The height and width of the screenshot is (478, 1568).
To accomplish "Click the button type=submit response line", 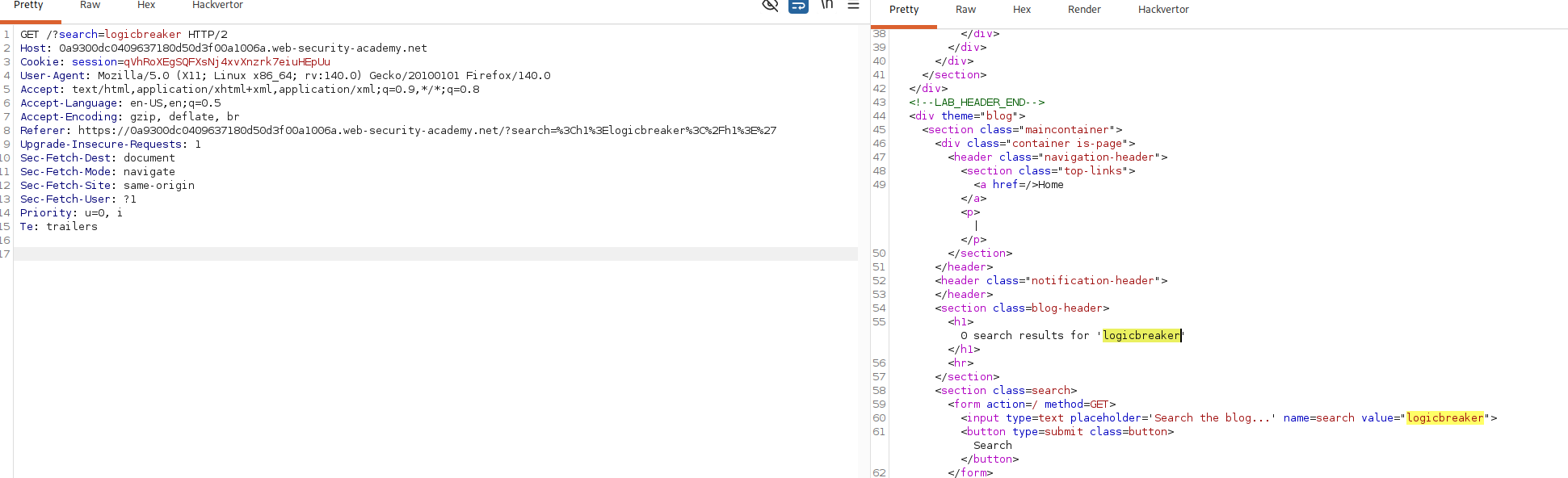I will click(1067, 432).
